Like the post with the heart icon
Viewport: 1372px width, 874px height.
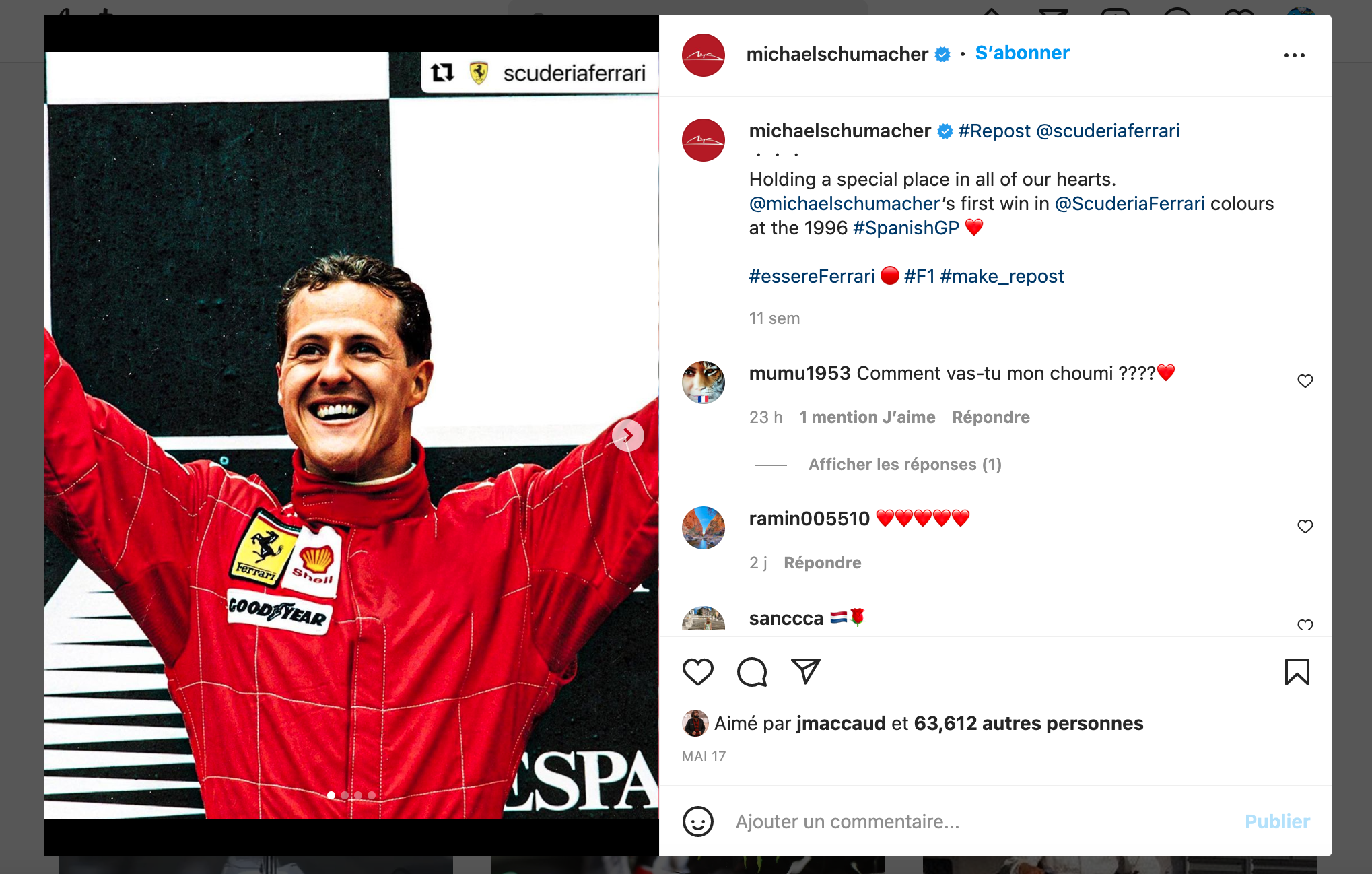(x=697, y=672)
